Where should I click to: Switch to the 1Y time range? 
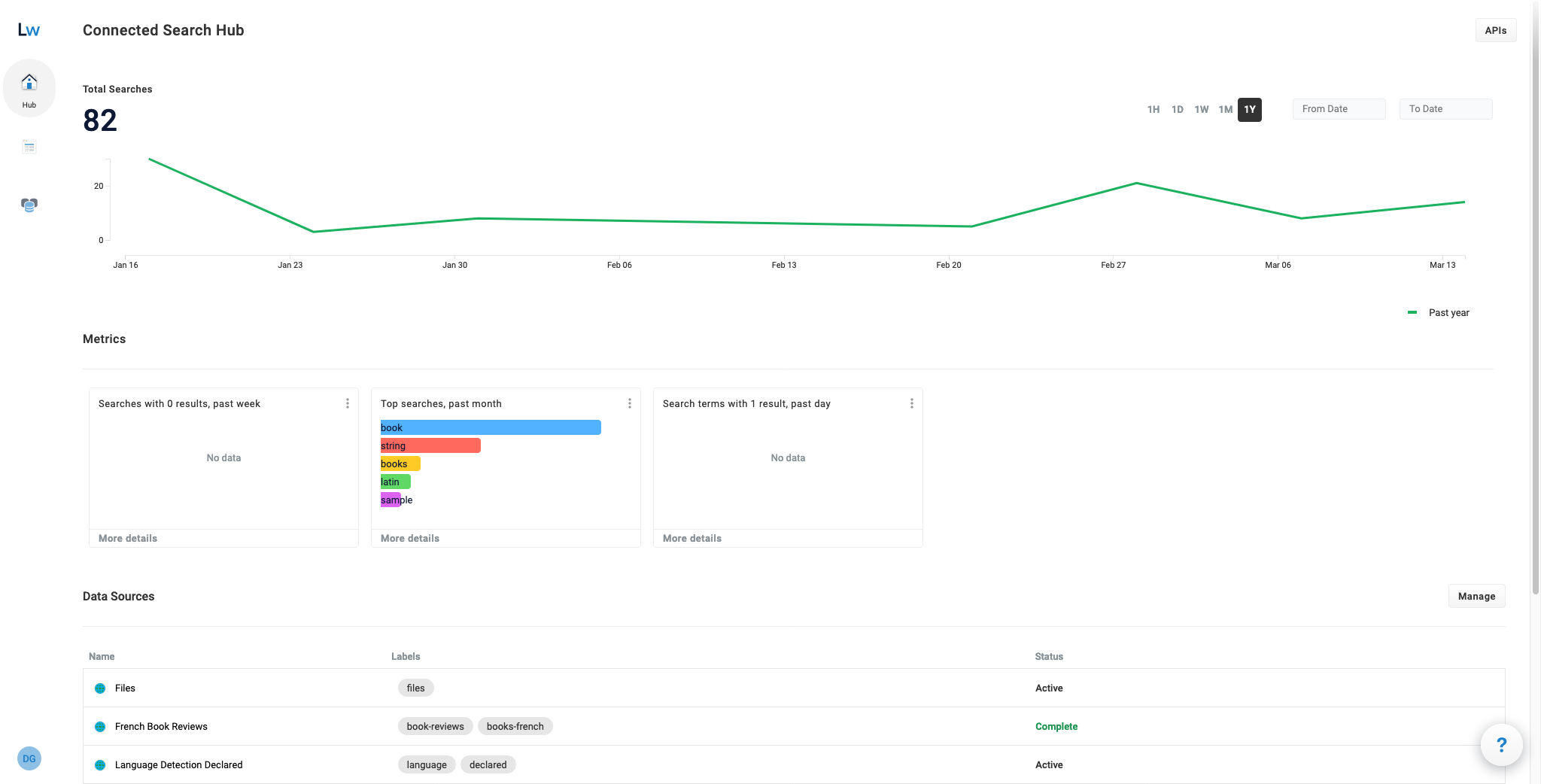coord(1250,110)
